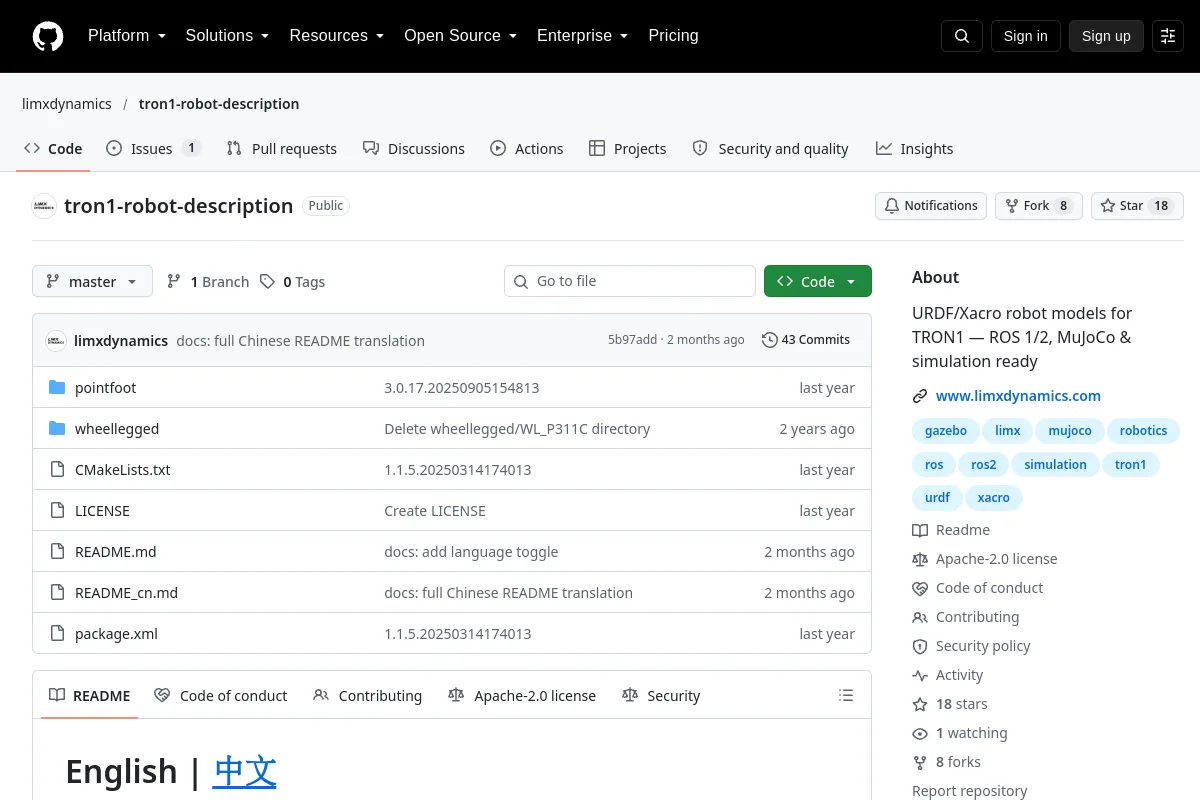The width and height of the screenshot is (1200, 800).
Task: Click the link icon beside www.limxdynamics.com
Action: [920, 396]
